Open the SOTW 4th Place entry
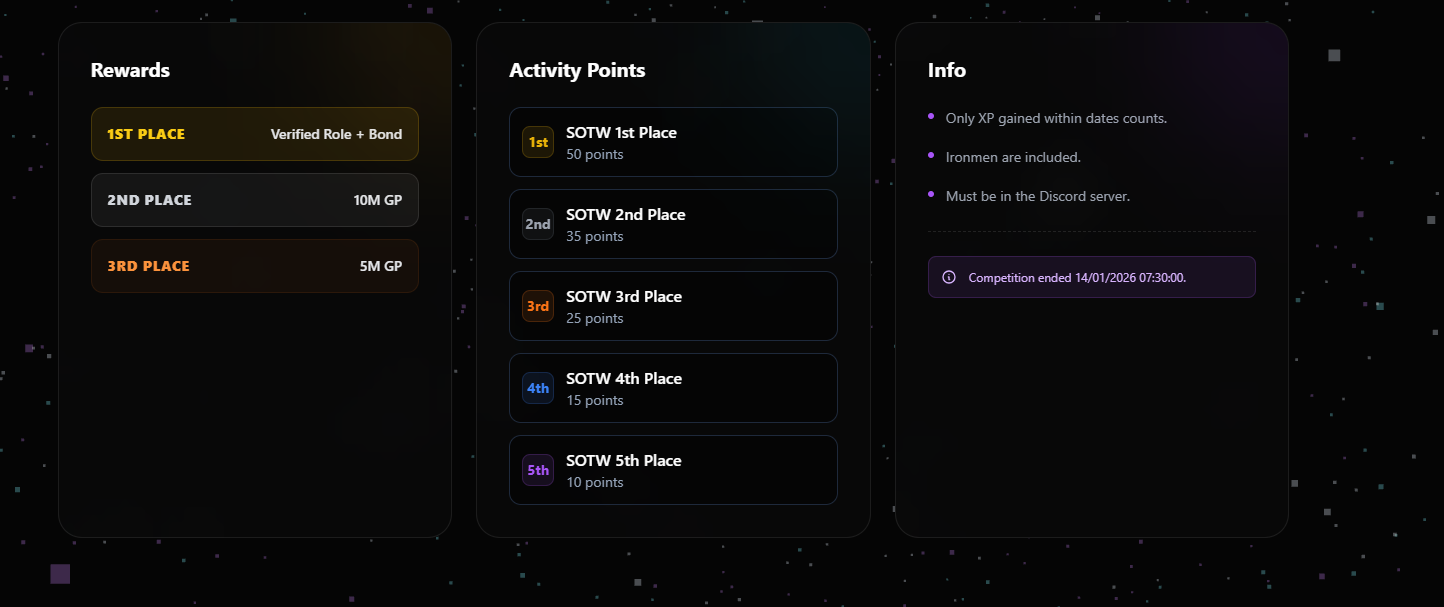Image resolution: width=1444 pixels, height=607 pixels. (673, 388)
